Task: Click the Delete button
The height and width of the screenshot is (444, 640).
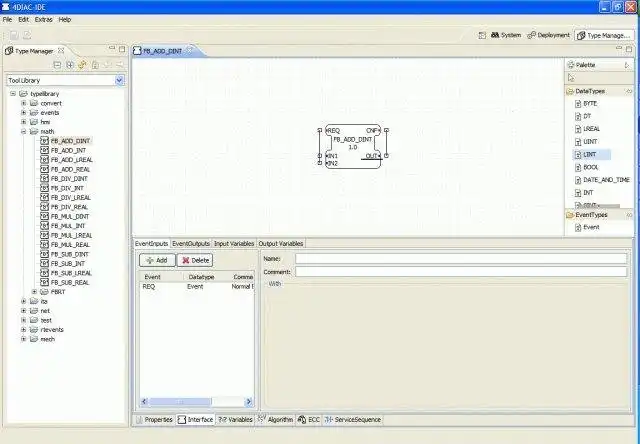Action: 195,260
